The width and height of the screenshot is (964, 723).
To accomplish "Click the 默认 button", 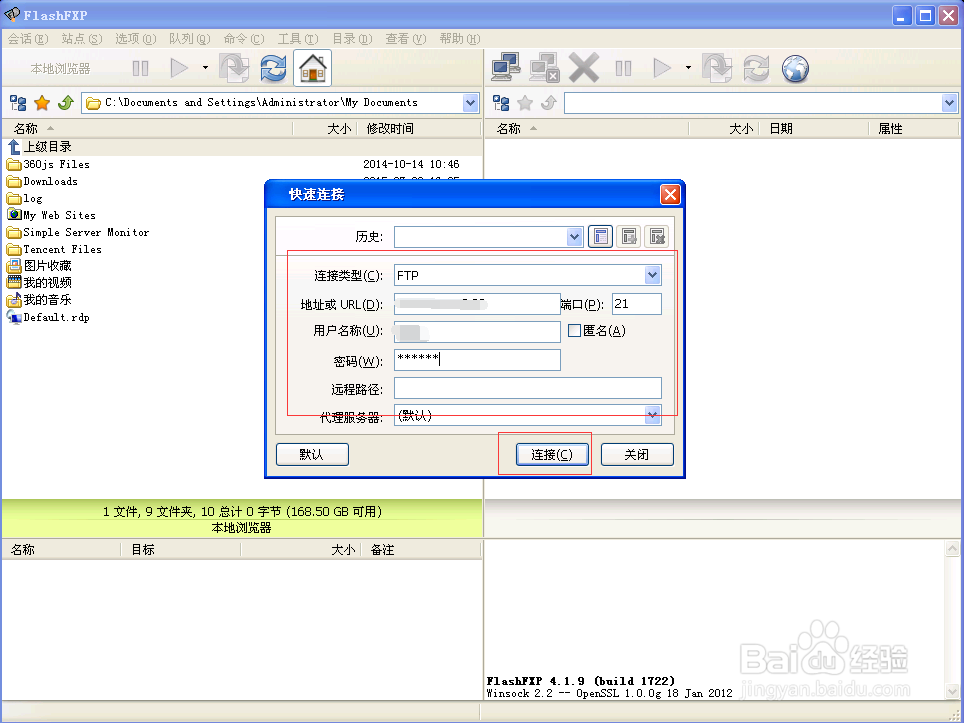I will [312, 454].
